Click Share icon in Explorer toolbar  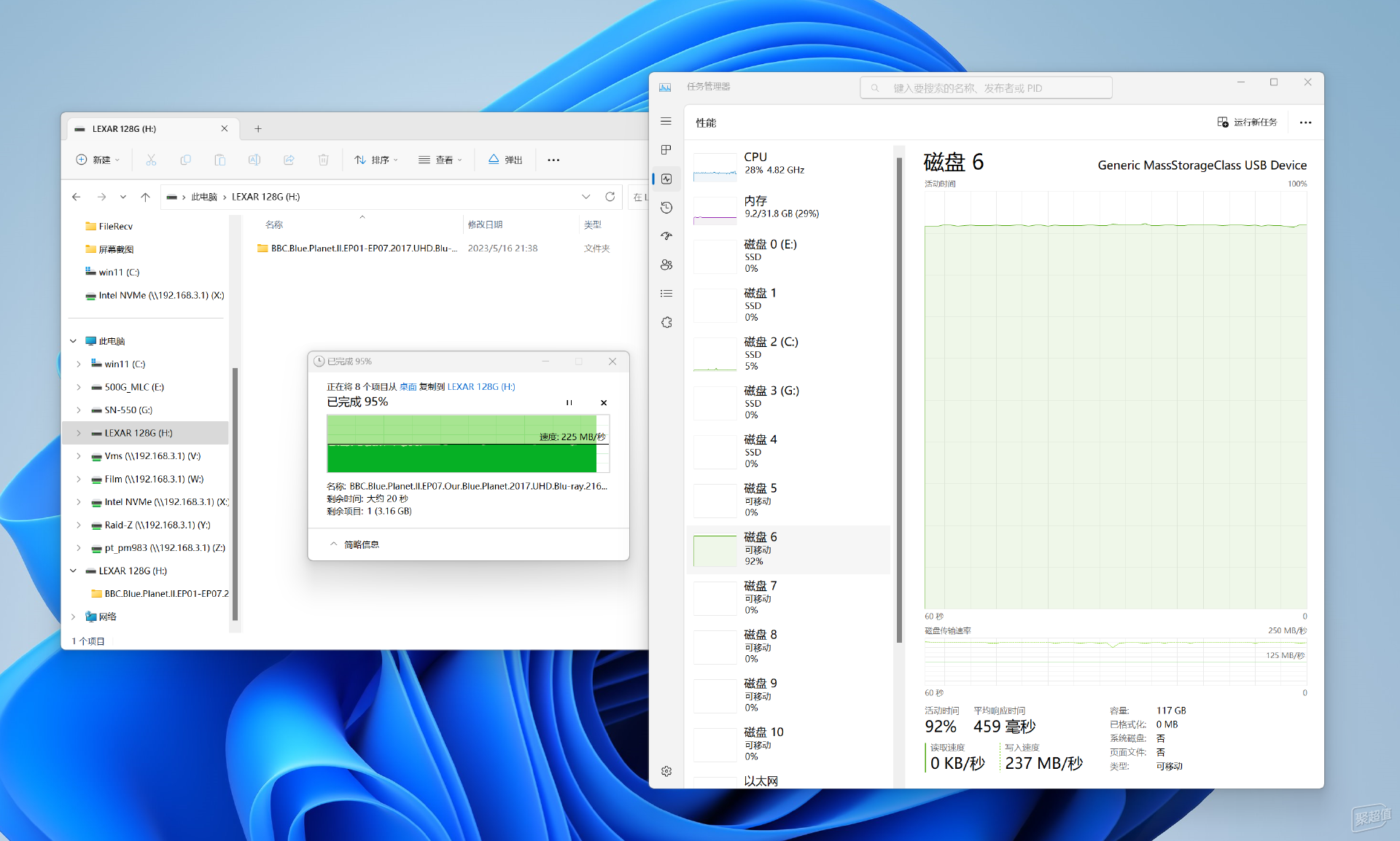289,160
